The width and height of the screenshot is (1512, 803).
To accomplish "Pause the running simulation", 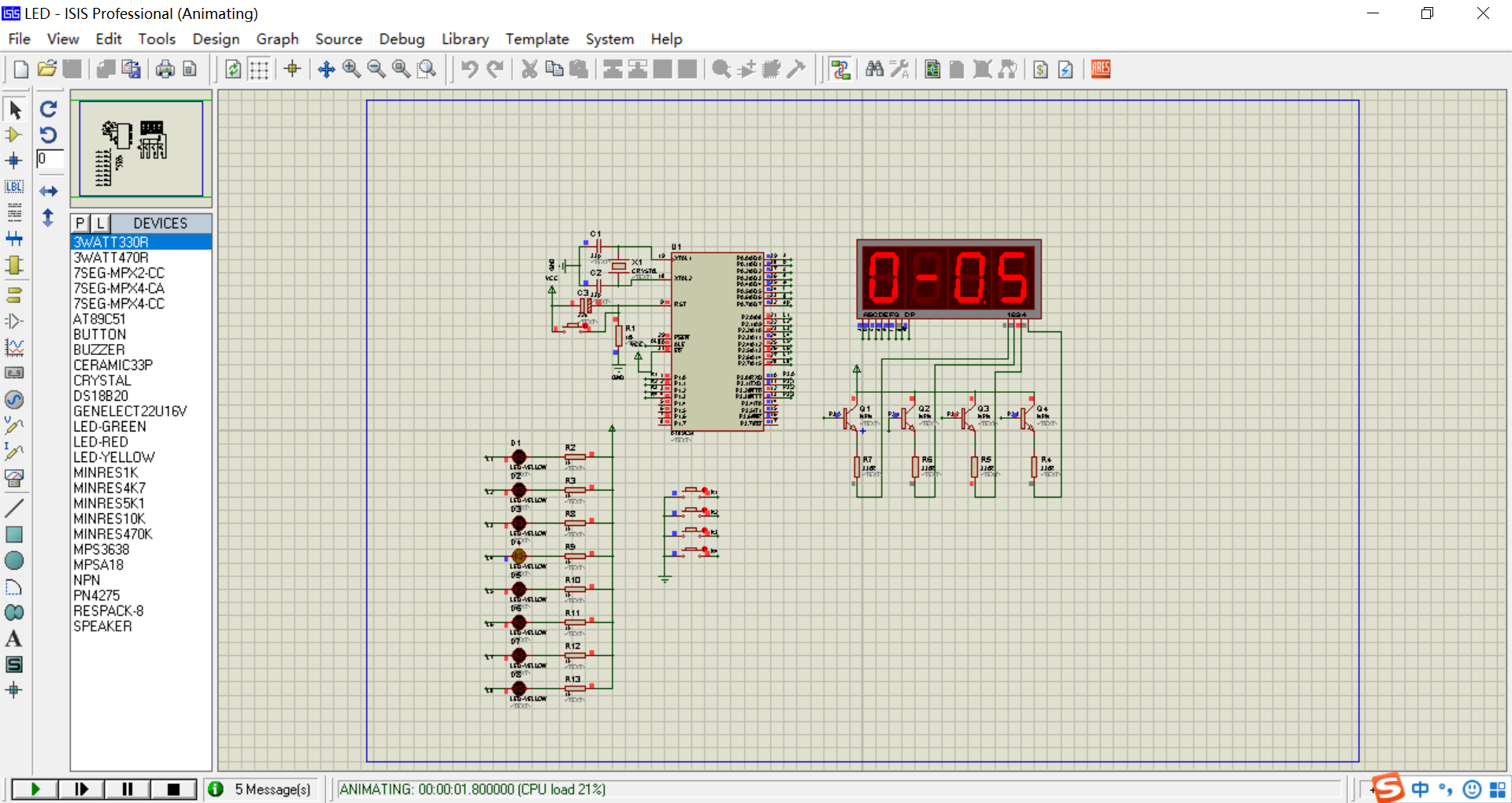I will 128,789.
